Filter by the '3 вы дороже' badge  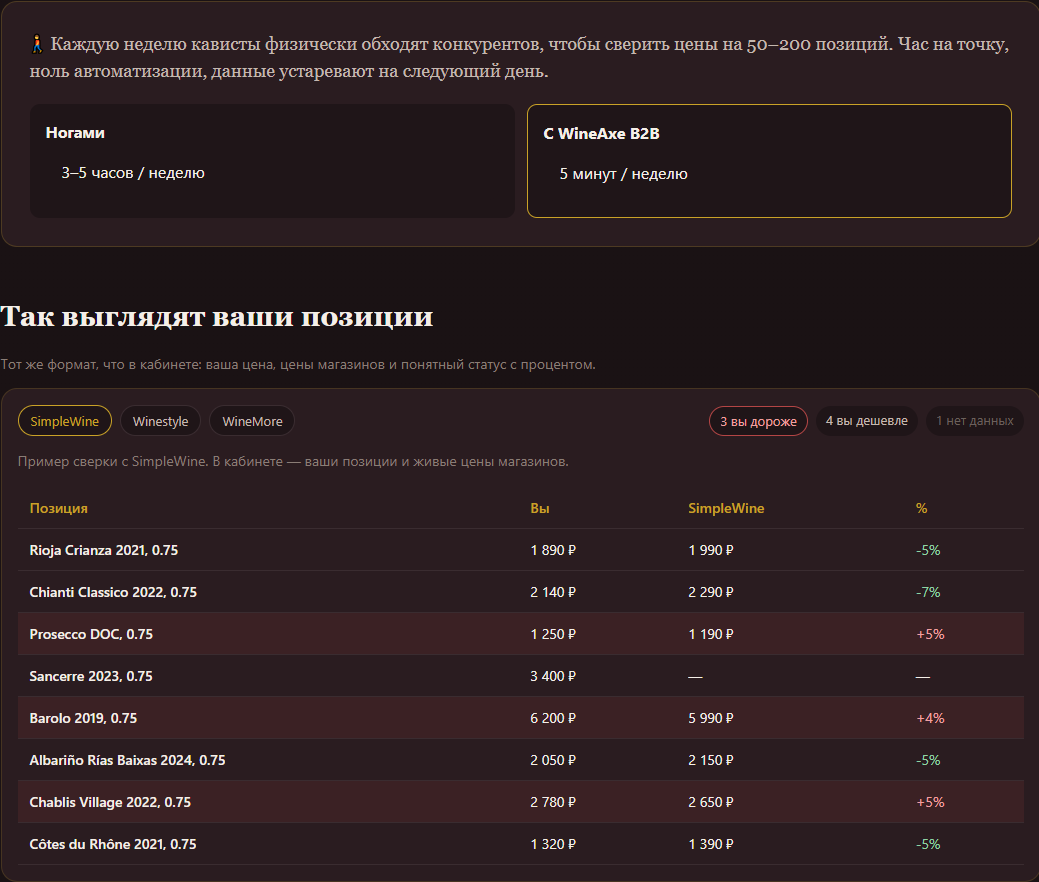[x=758, y=421]
